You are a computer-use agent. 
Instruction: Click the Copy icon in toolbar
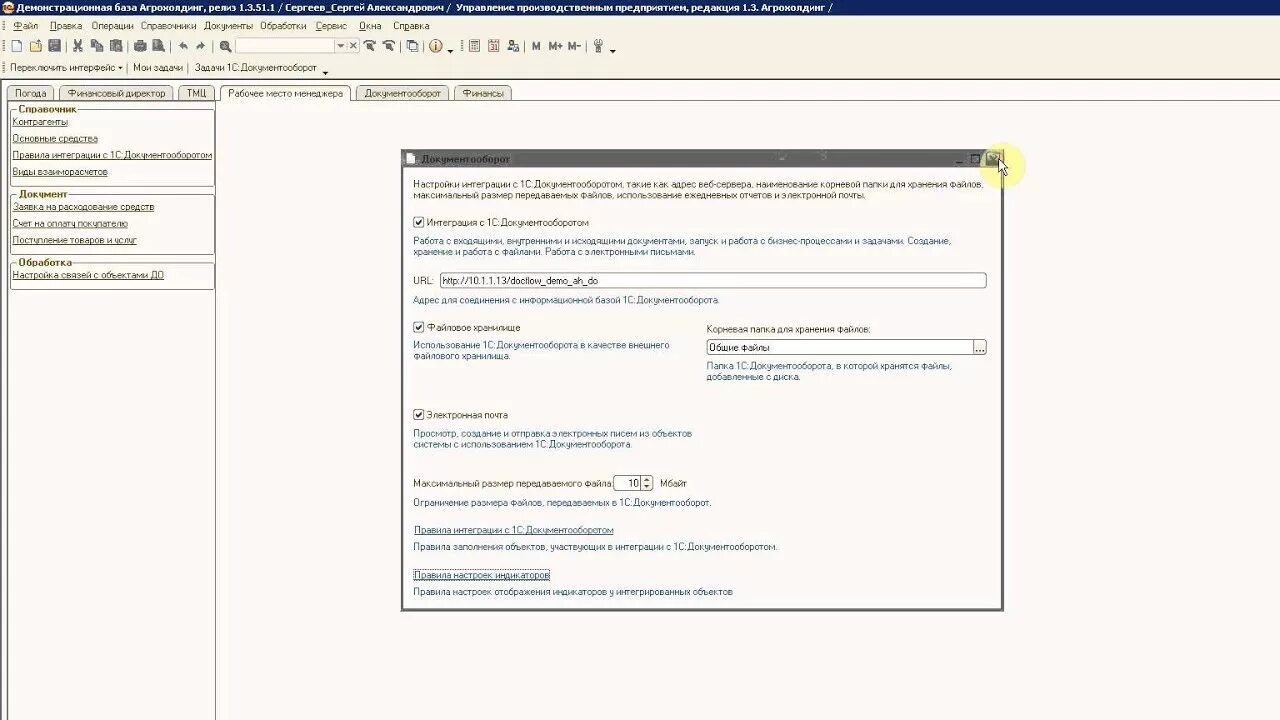pyautogui.click(x=97, y=46)
